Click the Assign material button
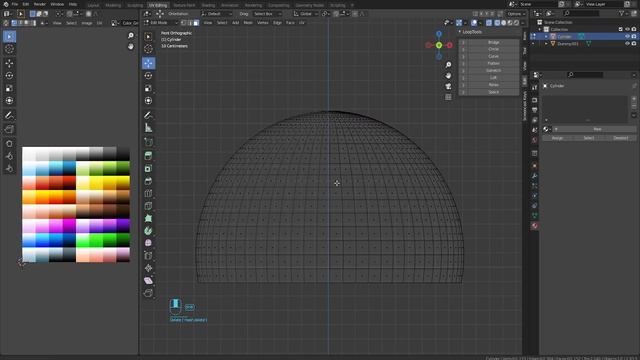 [x=558, y=138]
